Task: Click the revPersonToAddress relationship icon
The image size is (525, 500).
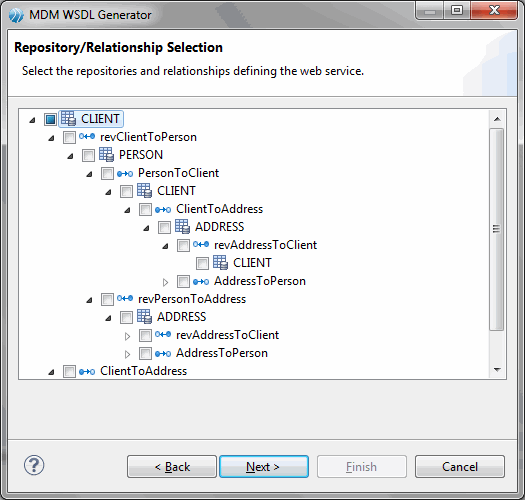Action: [x=125, y=298]
